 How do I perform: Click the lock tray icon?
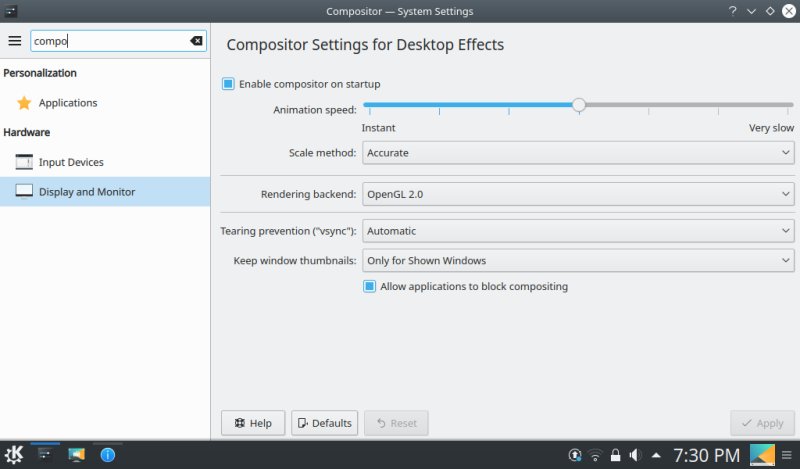[x=615, y=455]
